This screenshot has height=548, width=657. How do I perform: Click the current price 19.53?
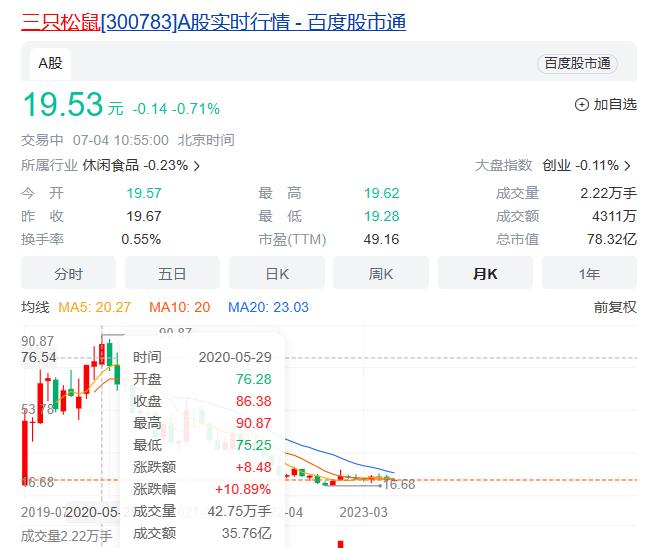click(63, 104)
